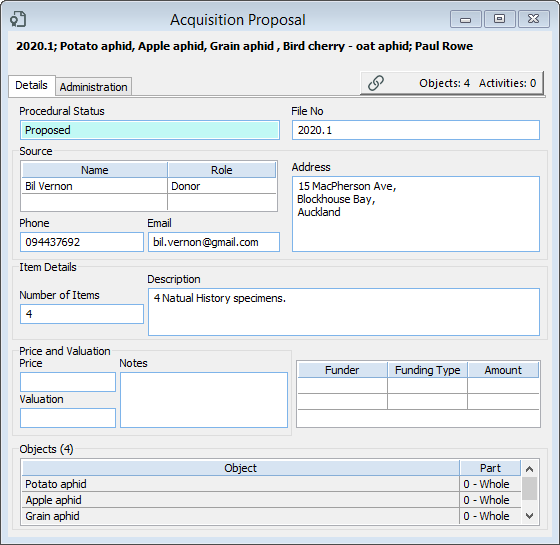The width and height of the screenshot is (560, 545).
Task: Click the Amount column header
Action: point(503,370)
